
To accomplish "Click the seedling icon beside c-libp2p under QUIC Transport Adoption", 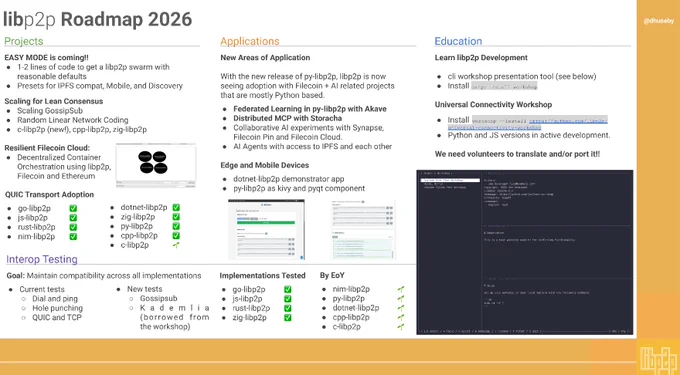I will (176, 245).
